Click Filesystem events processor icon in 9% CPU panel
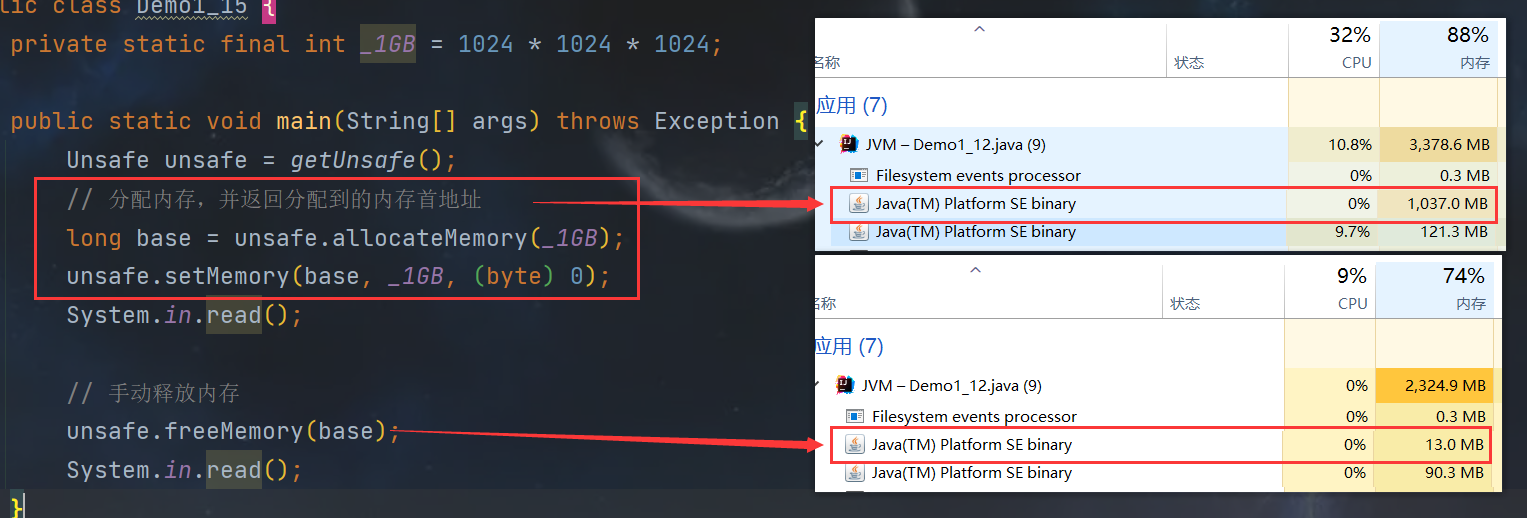Image resolution: width=1527 pixels, height=518 pixels. [855, 416]
